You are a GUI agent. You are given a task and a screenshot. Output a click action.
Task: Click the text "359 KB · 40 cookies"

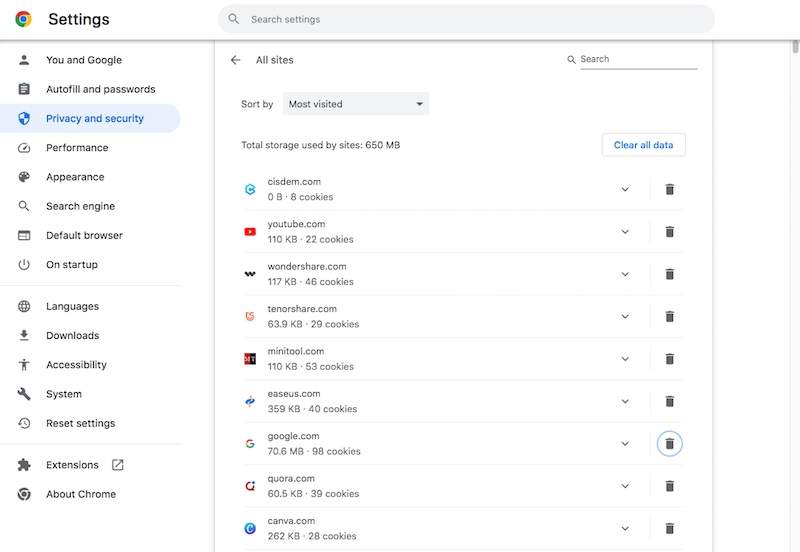click(x=312, y=409)
